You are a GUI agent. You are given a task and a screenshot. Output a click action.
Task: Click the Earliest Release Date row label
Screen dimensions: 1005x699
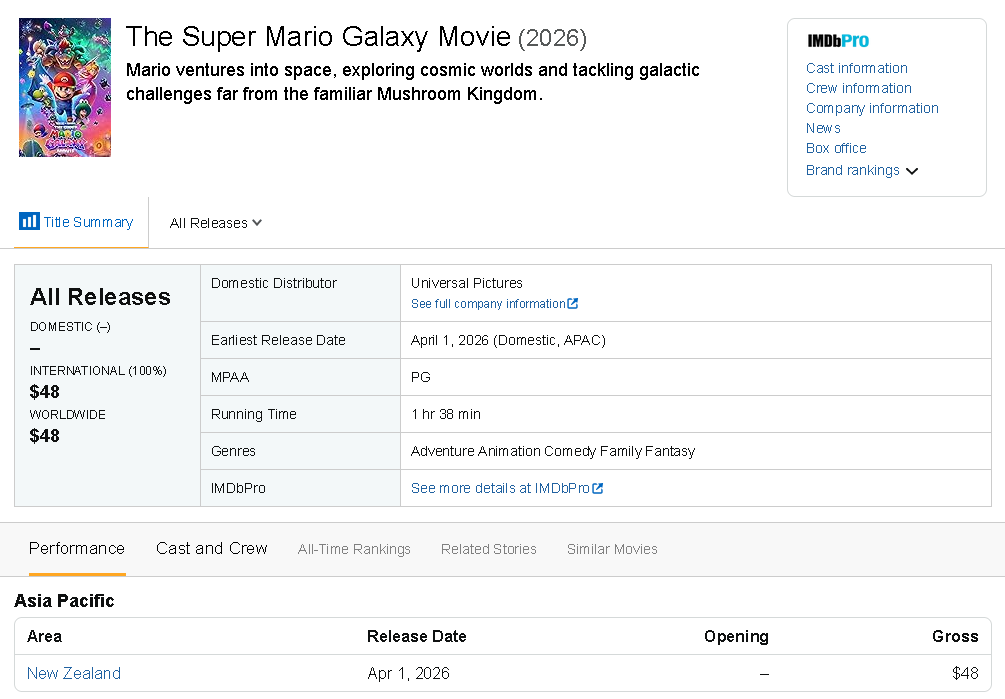pyautogui.click(x=278, y=340)
